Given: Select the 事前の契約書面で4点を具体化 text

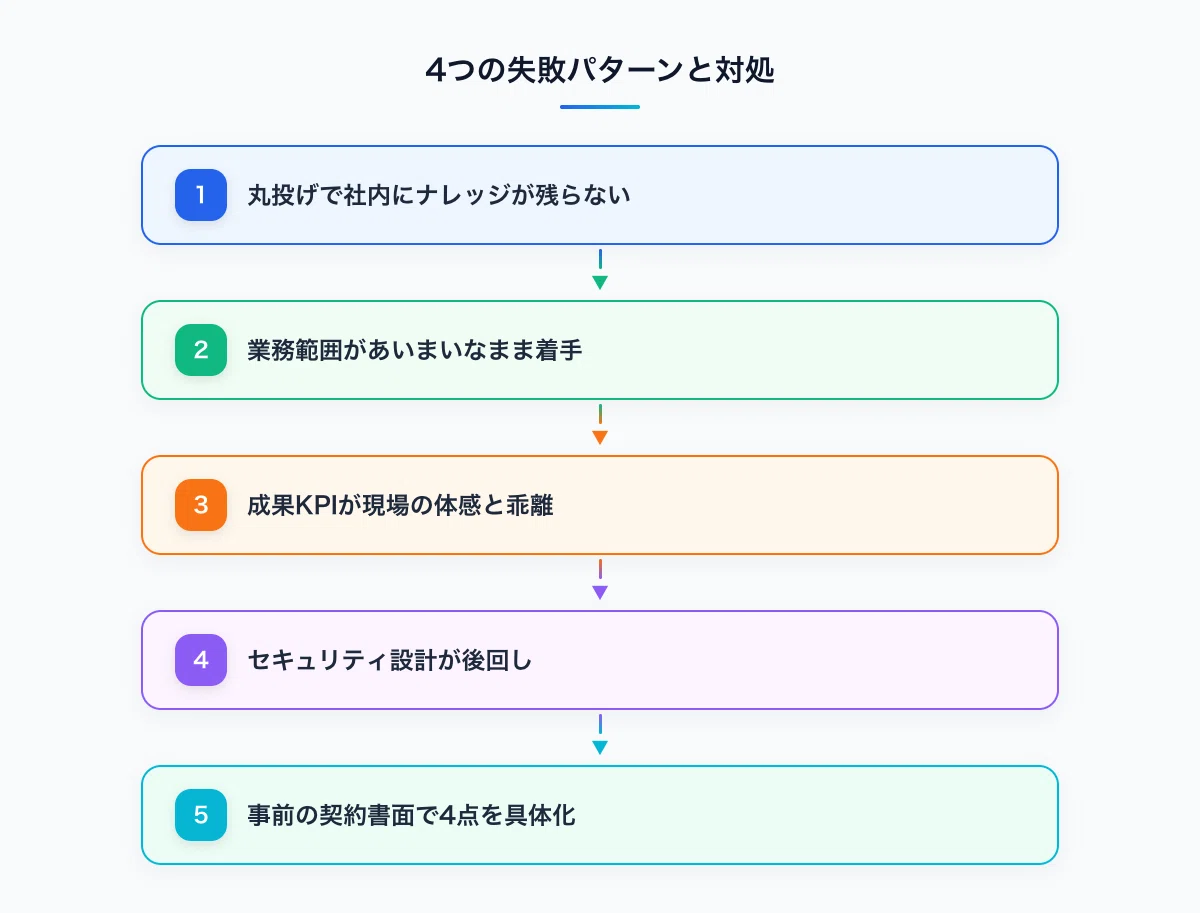Looking at the screenshot, I should (x=412, y=815).
